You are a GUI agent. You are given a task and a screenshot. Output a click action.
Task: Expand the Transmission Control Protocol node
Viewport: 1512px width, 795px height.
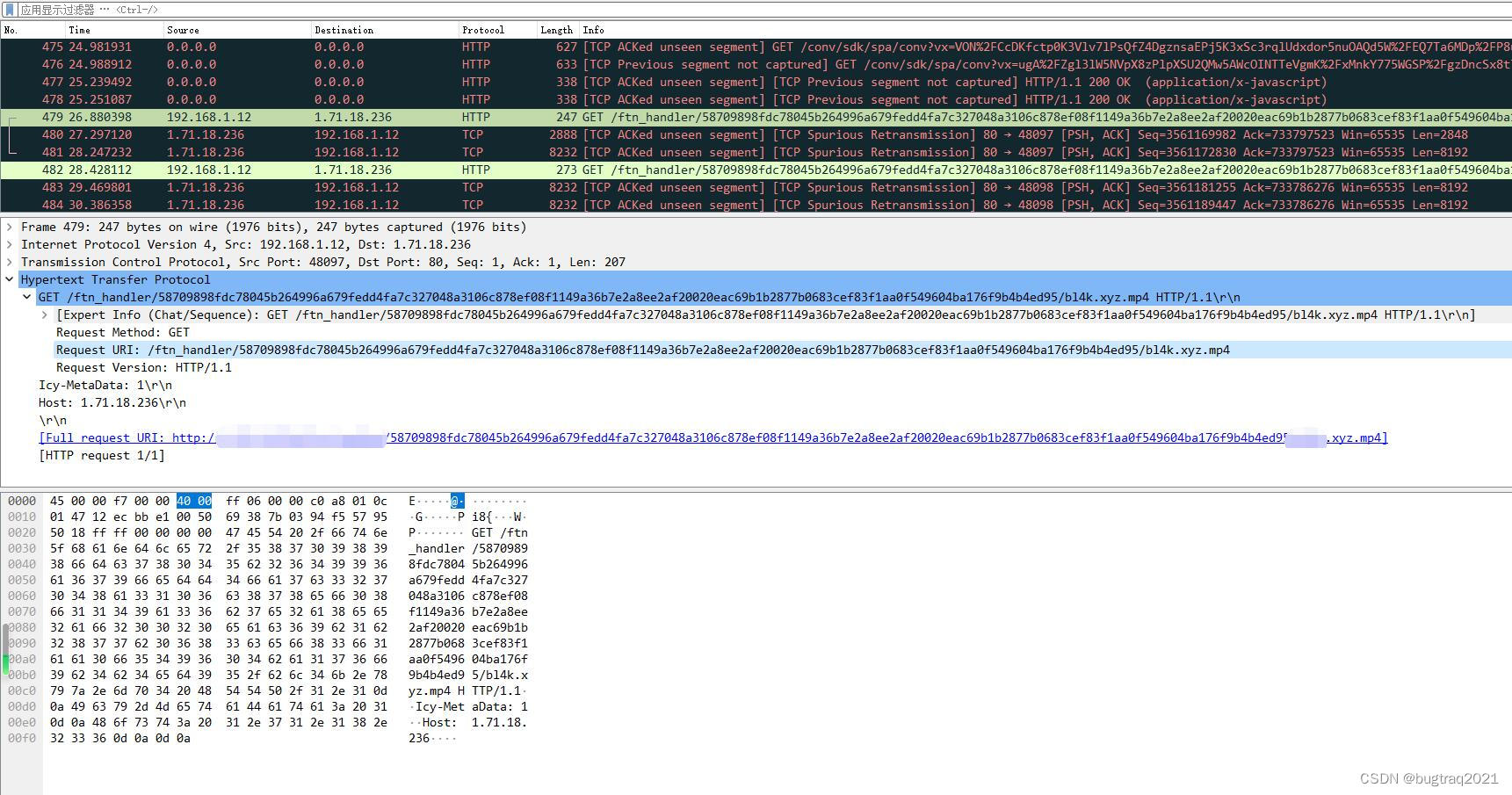(10, 262)
